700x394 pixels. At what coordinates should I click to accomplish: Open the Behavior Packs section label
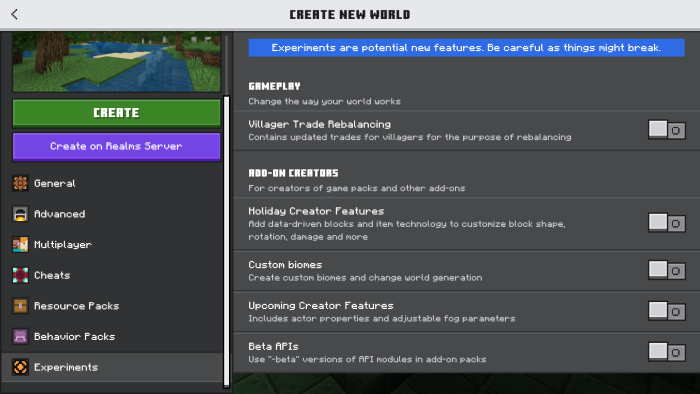pos(75,336)
